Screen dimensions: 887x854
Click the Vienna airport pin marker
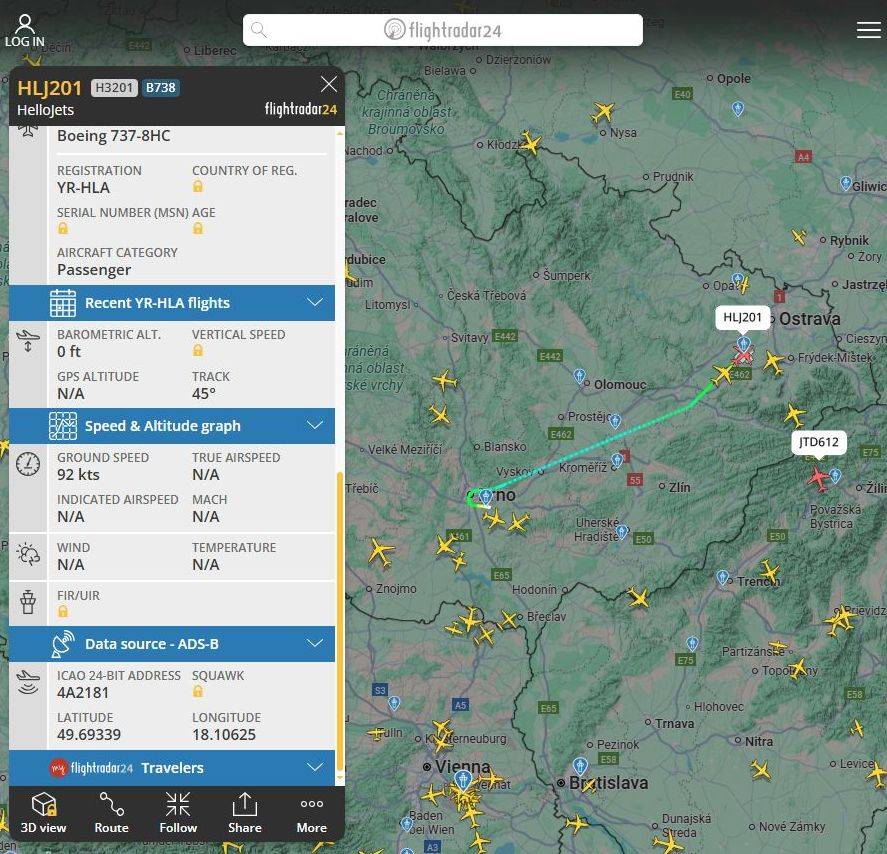462,779
